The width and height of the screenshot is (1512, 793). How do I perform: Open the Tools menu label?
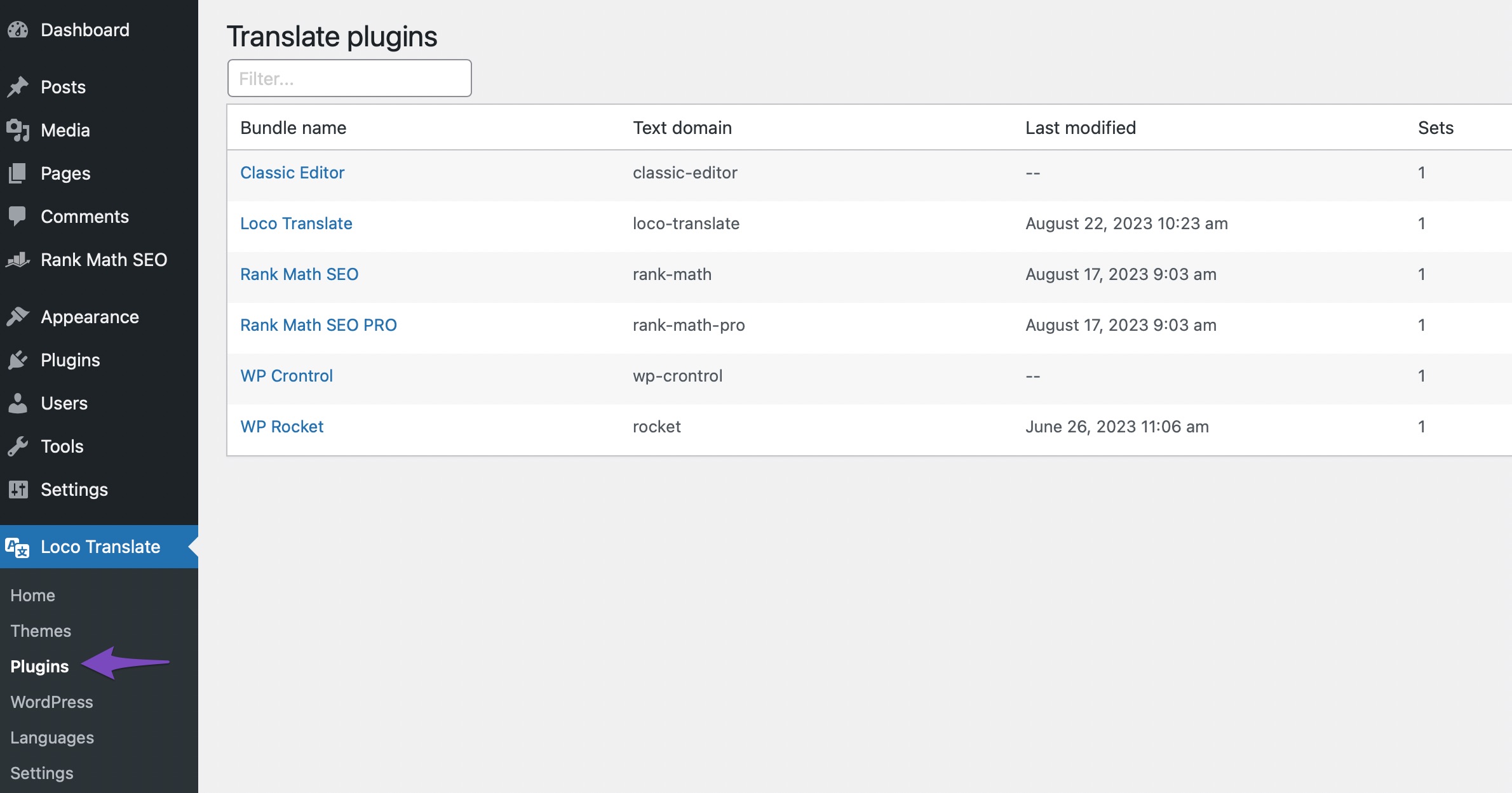[62, 446]
